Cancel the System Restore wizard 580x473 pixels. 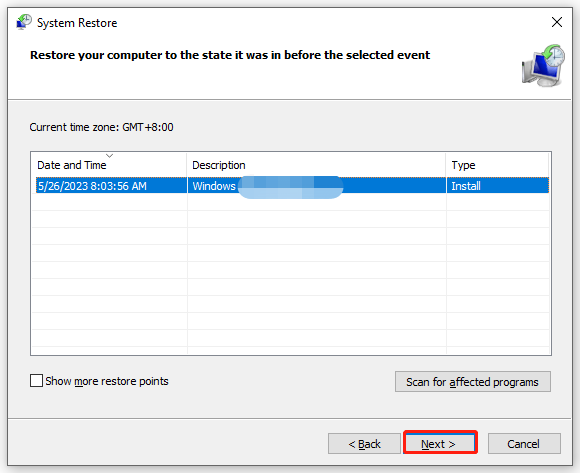coord(524,443)
